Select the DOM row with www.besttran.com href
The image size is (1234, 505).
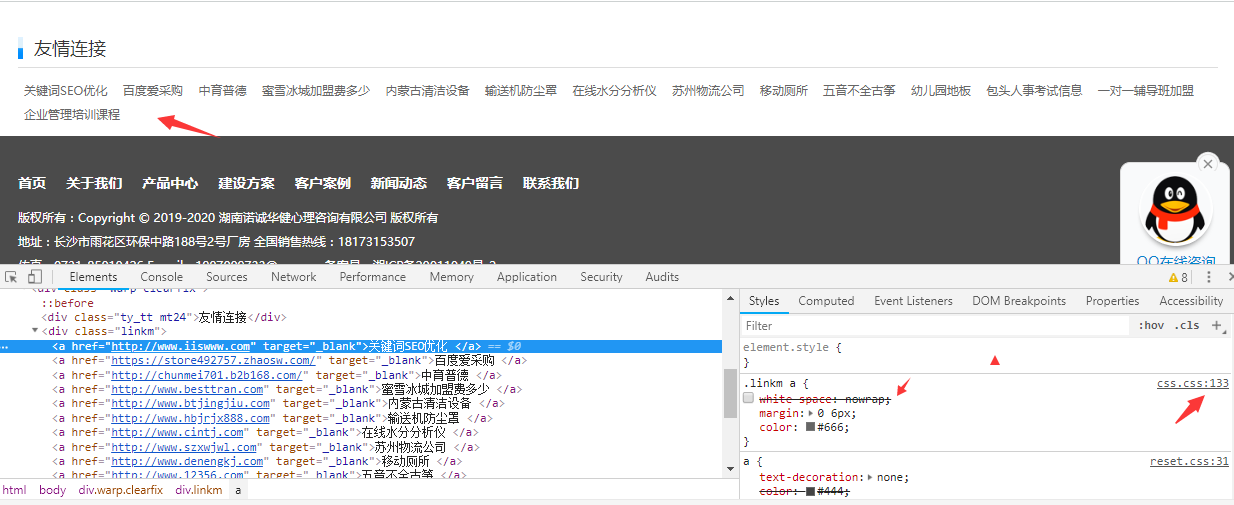point(361,389)
